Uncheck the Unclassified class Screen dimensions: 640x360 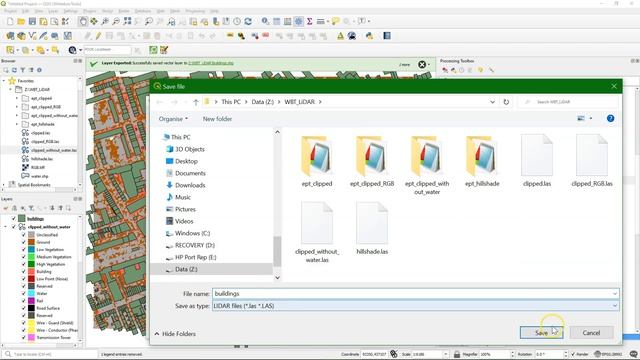(24, 235)
